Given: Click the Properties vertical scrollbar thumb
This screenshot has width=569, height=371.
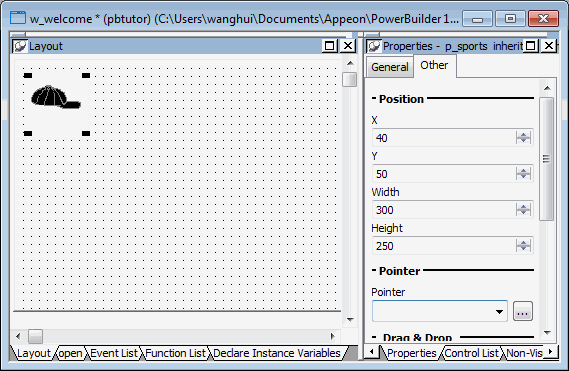Looking at the screenshot, I should [x=547, y=159].
